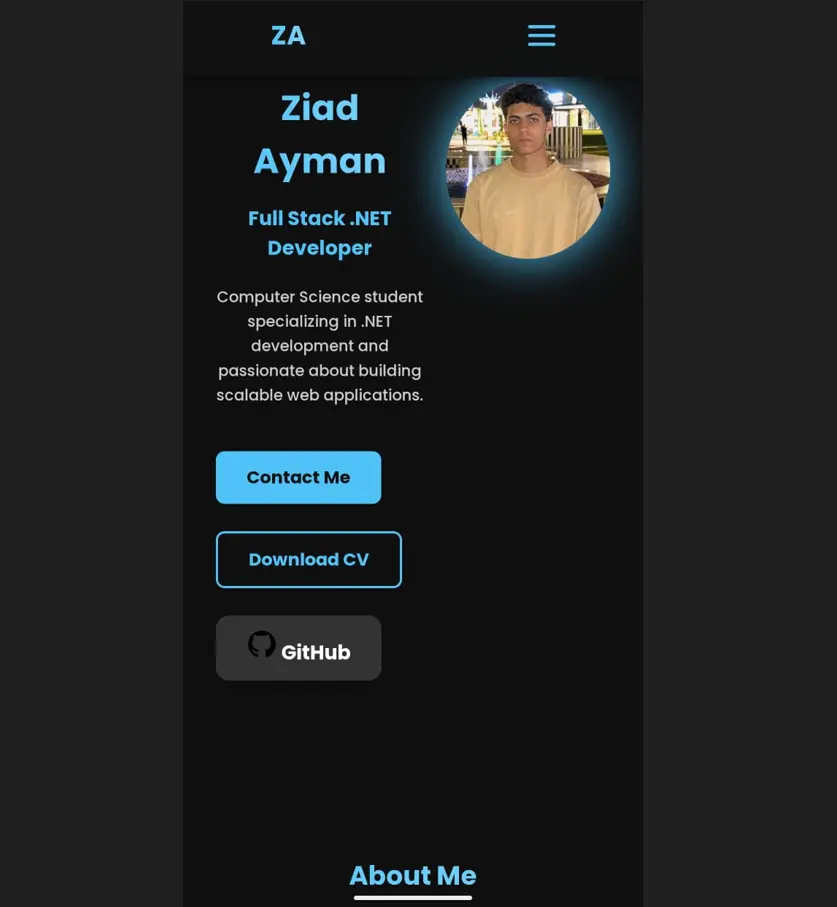The height and width of the screenshot is (907, 837).
Task: Click the 'scalable web applications.' text line
Action: (320, 395)
